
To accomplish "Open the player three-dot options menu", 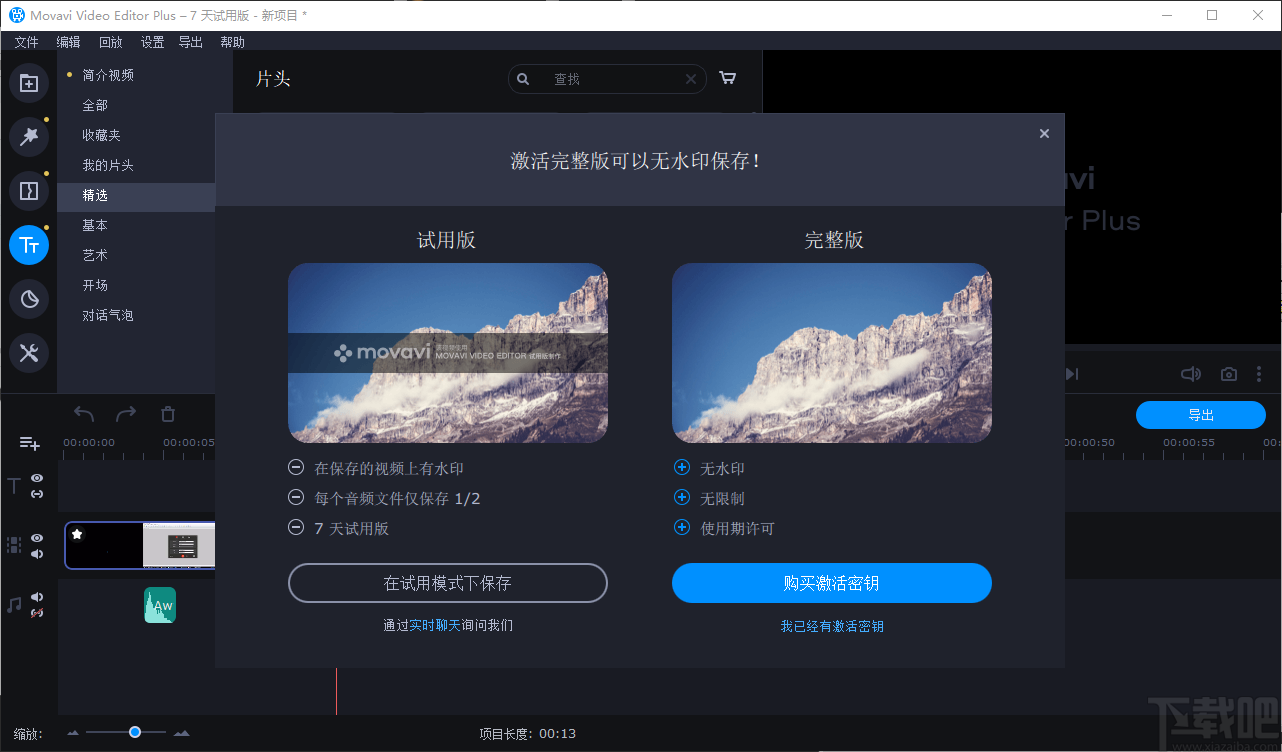I will [x=1261, y=374].
